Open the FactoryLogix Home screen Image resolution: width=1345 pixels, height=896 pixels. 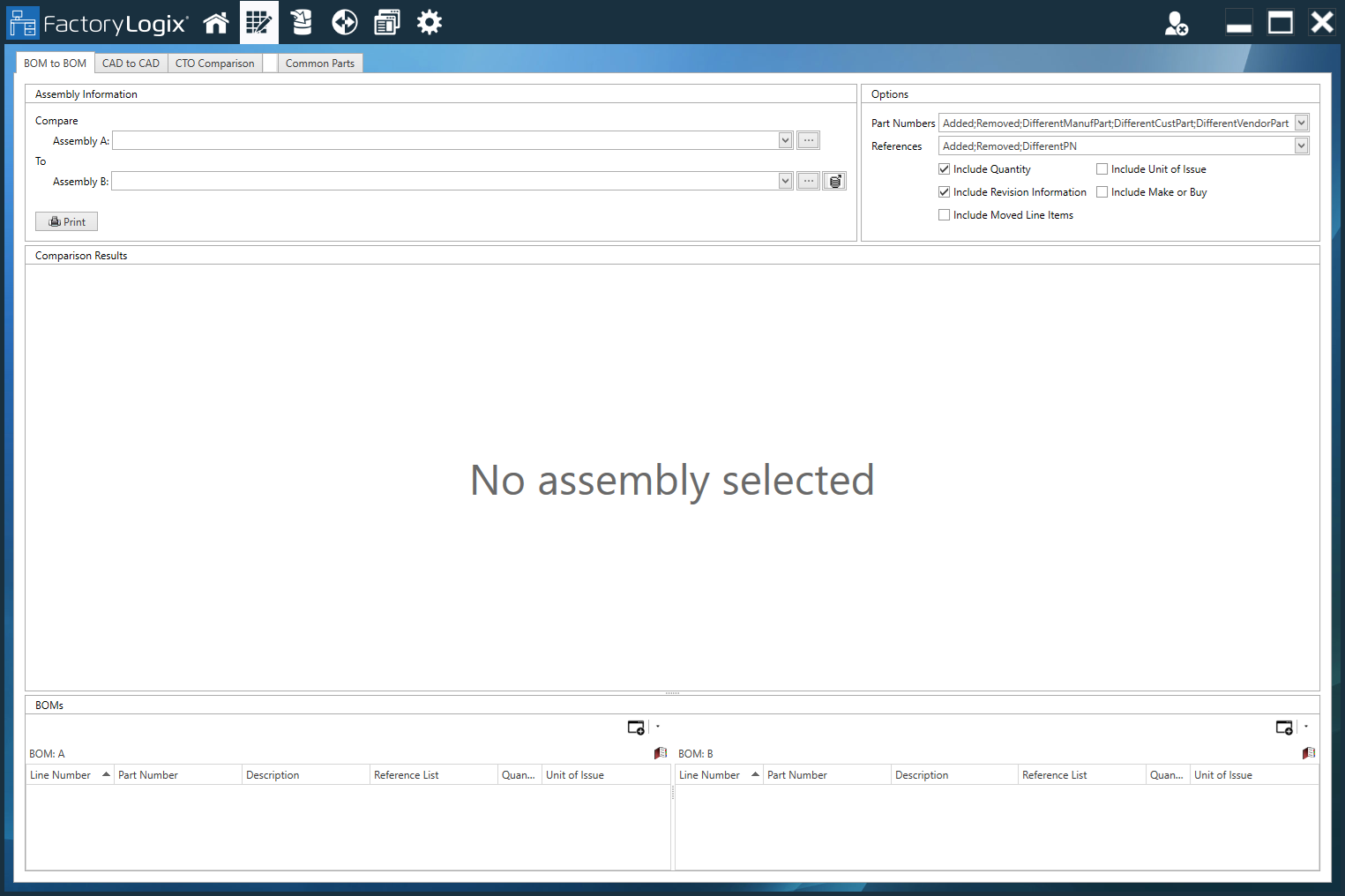[216, 22]
